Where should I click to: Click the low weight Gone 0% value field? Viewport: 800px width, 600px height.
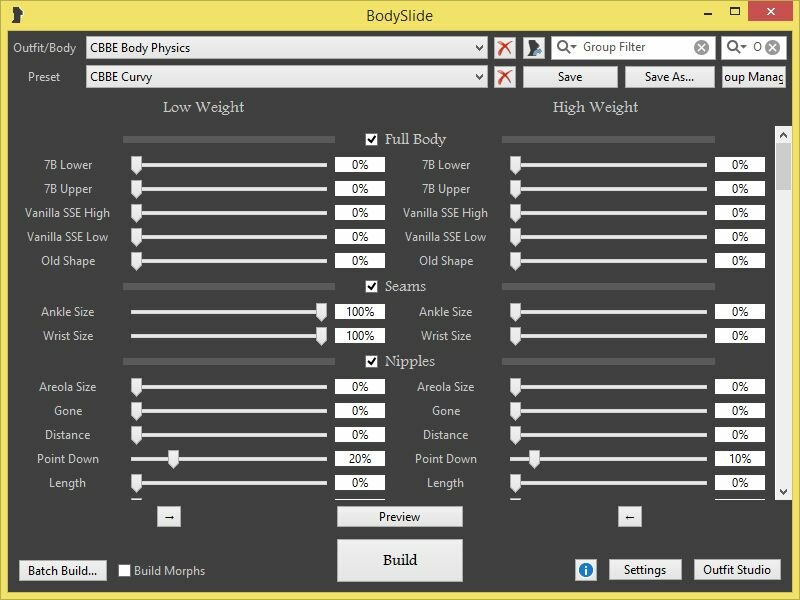[x=360, y=411]
